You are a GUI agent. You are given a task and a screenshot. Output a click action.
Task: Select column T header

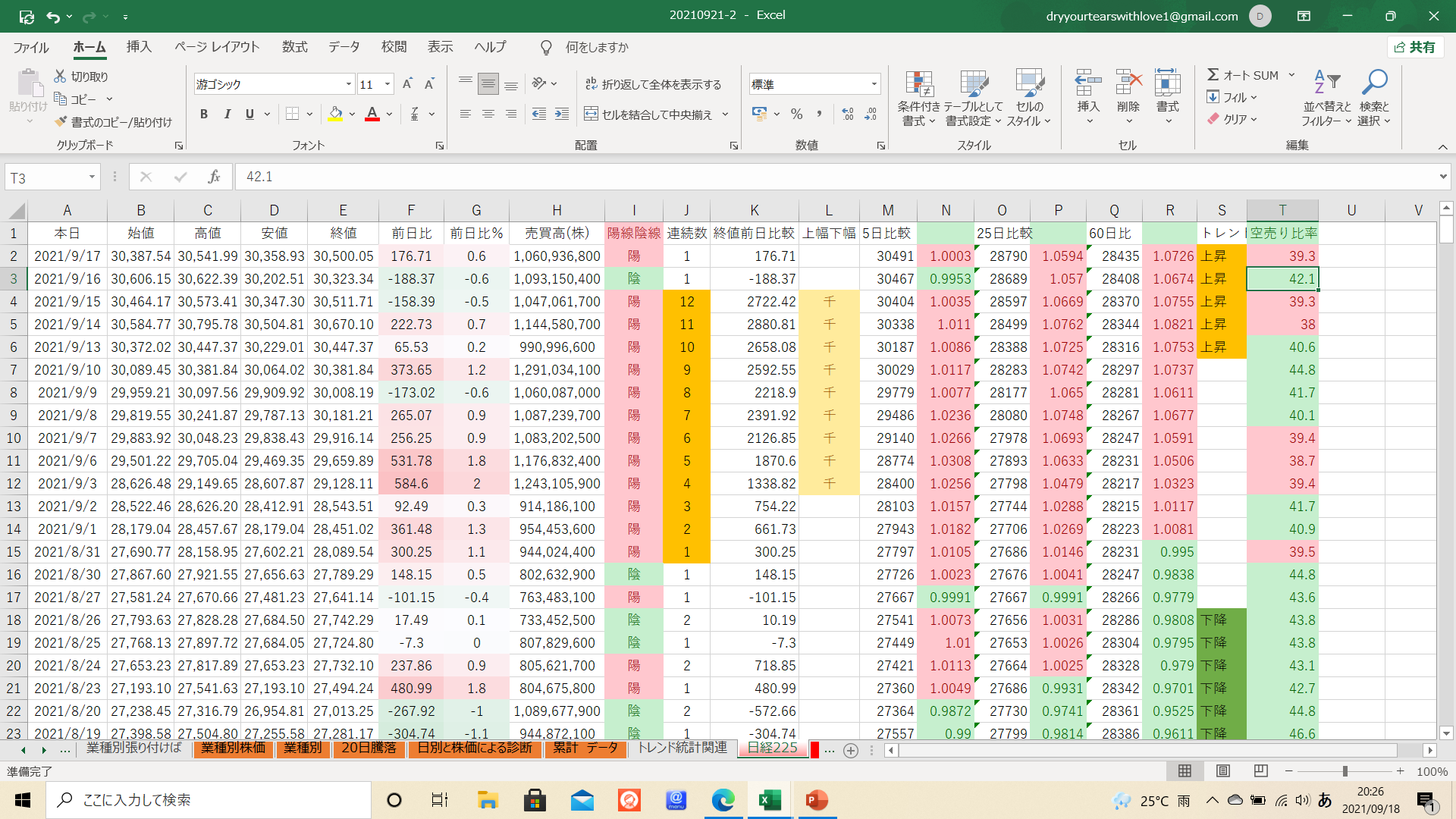[1282, 210]
